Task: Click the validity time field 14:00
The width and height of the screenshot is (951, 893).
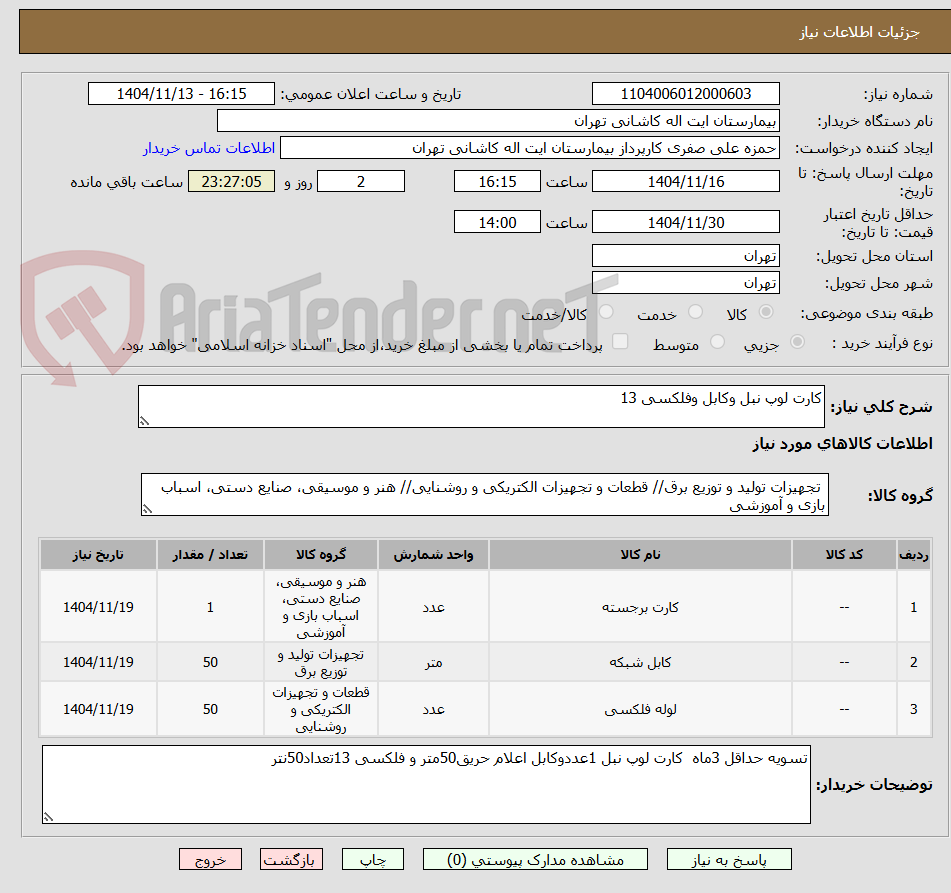Action: tap(497, 222)
